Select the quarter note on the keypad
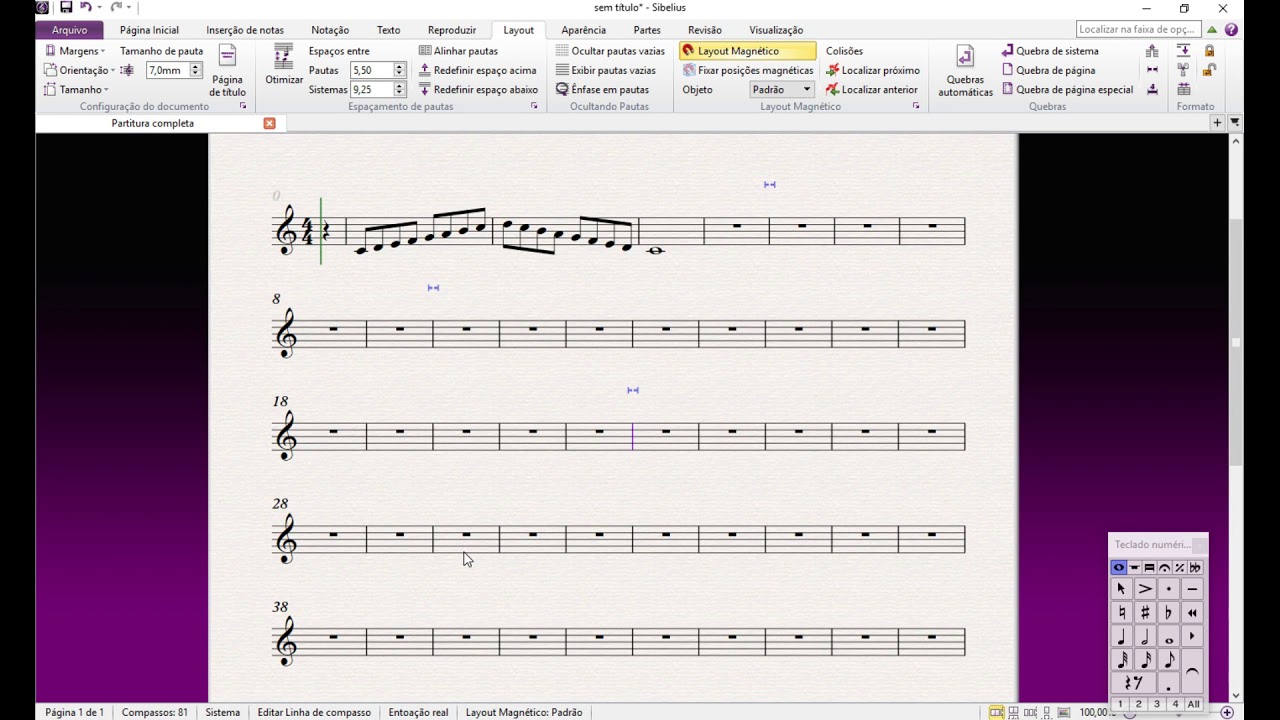Screen dimensions: 1280x720 (x=1121, y=637)
